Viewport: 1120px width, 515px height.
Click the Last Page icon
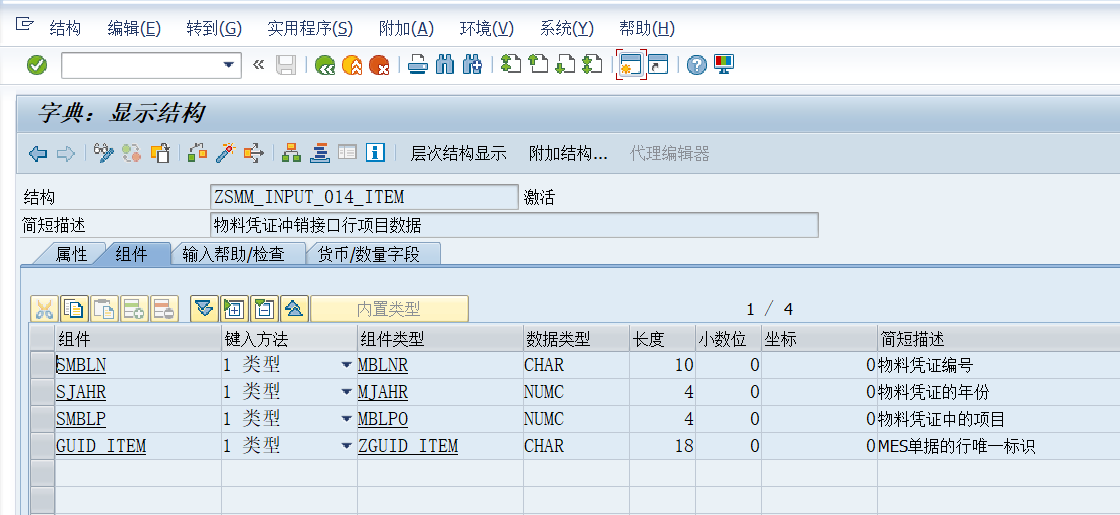tap(592, 65)
